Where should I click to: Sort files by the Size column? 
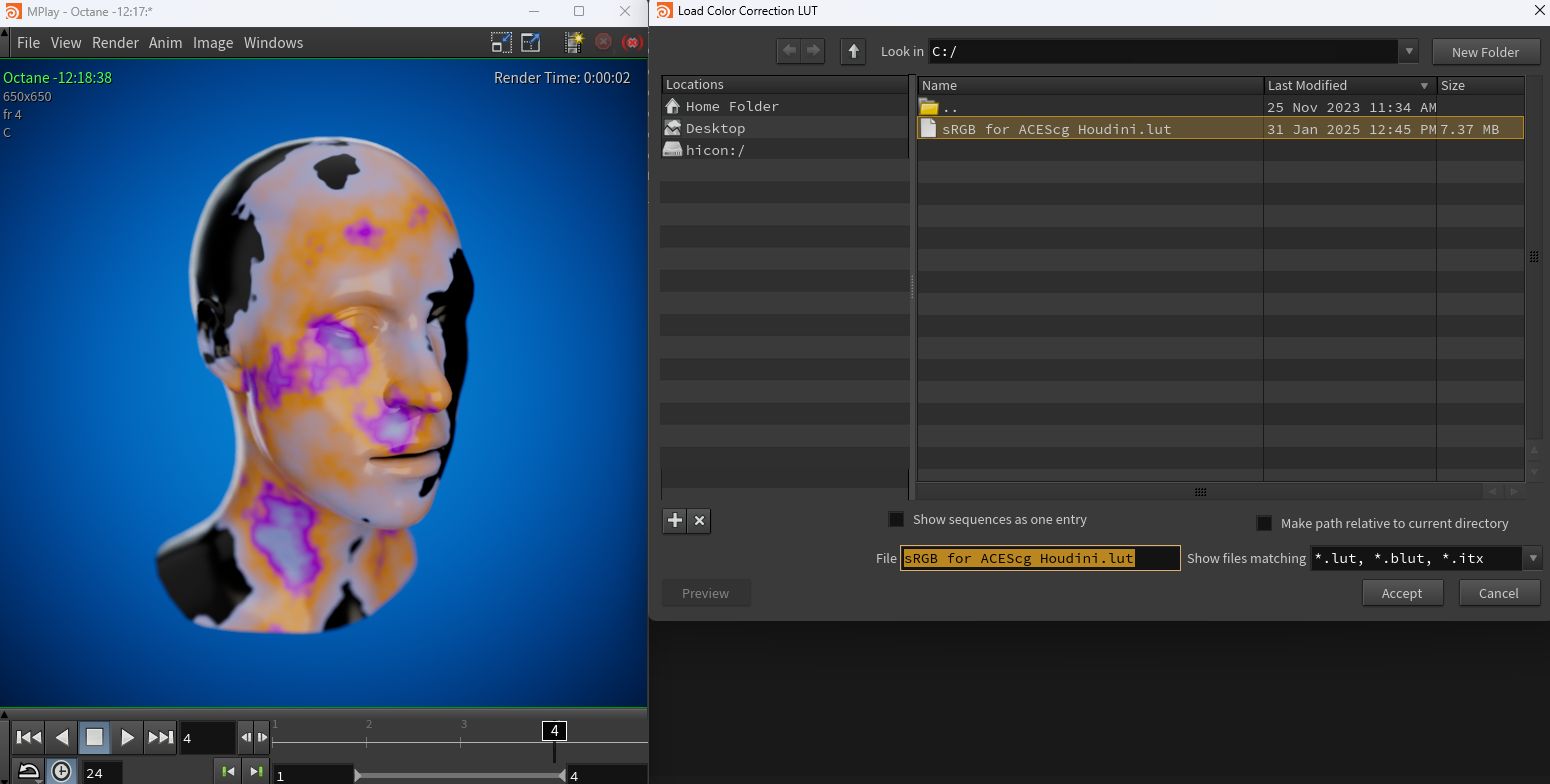pos(1481,85)
